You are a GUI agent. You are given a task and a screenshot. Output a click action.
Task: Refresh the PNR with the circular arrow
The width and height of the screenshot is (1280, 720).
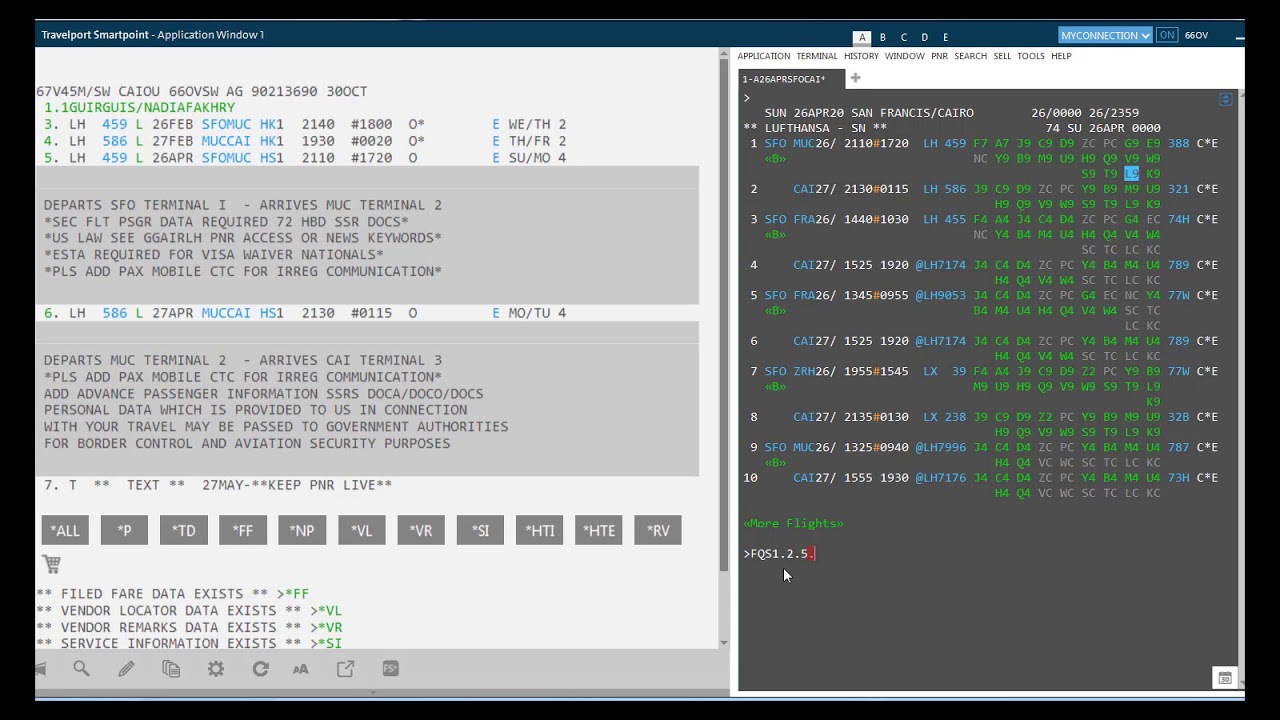[x=260, y=669]
